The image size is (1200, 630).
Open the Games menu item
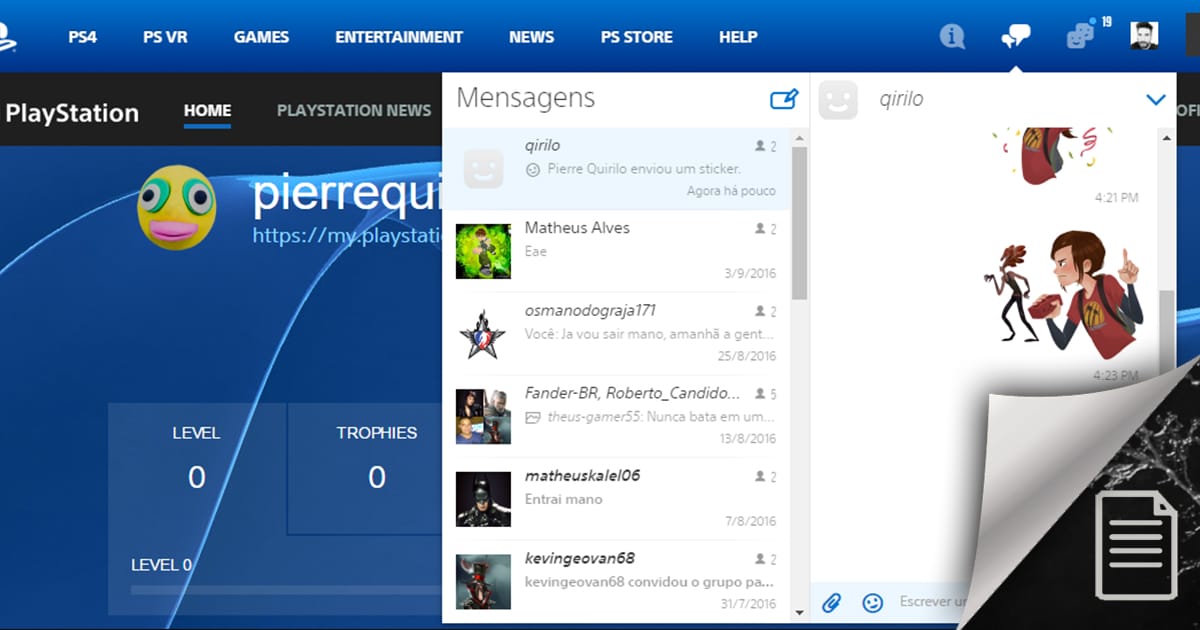tap(261, 37)
